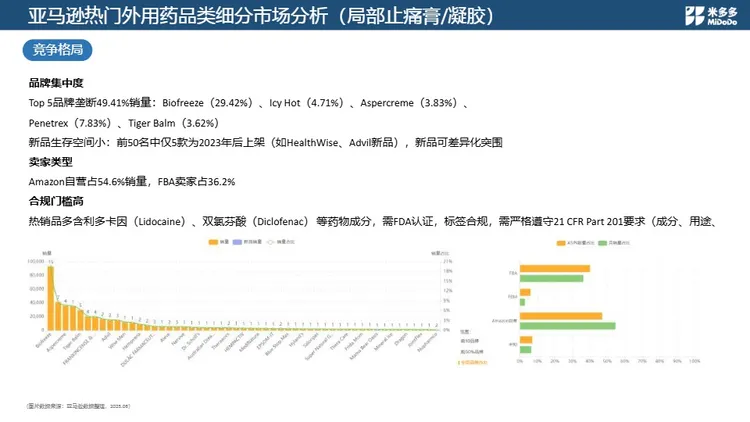Click the data source footnote below the charts
The image size is (750, 422).
pyautogui.click(x=78, y=406)
